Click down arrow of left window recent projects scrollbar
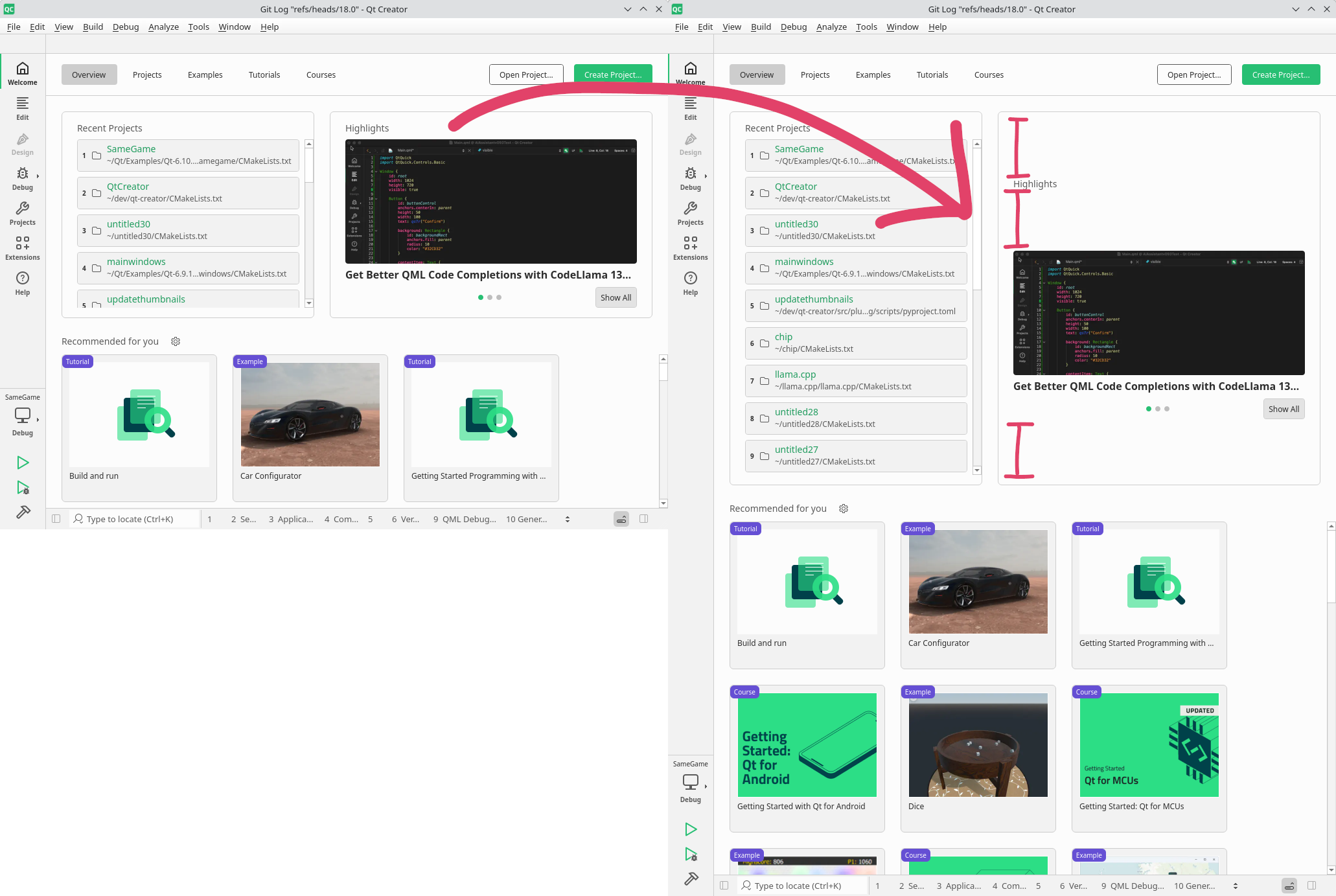The image size is (1336, 896). pos(309,303)
